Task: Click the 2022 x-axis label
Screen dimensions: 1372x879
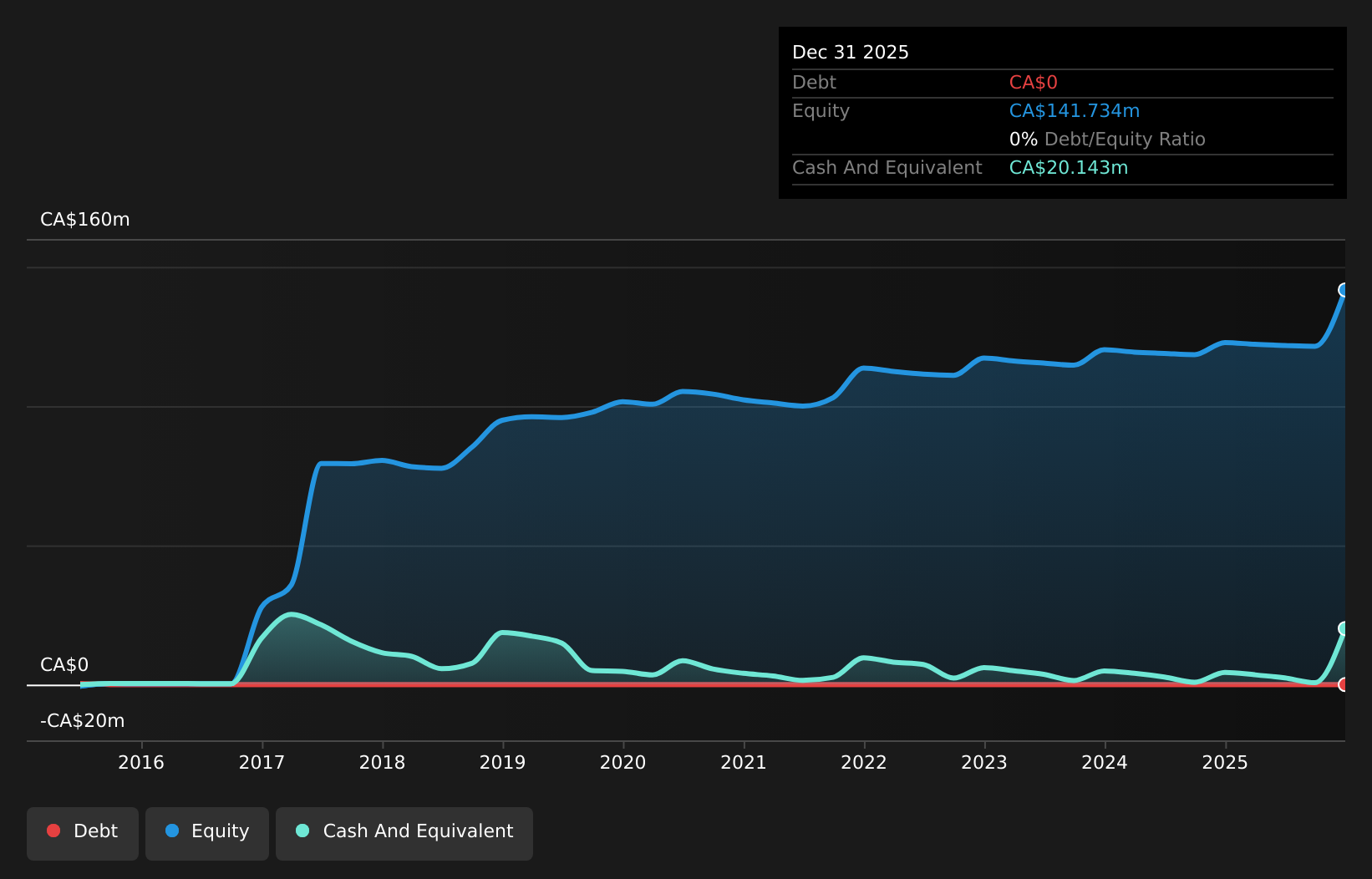Action: 864,762
